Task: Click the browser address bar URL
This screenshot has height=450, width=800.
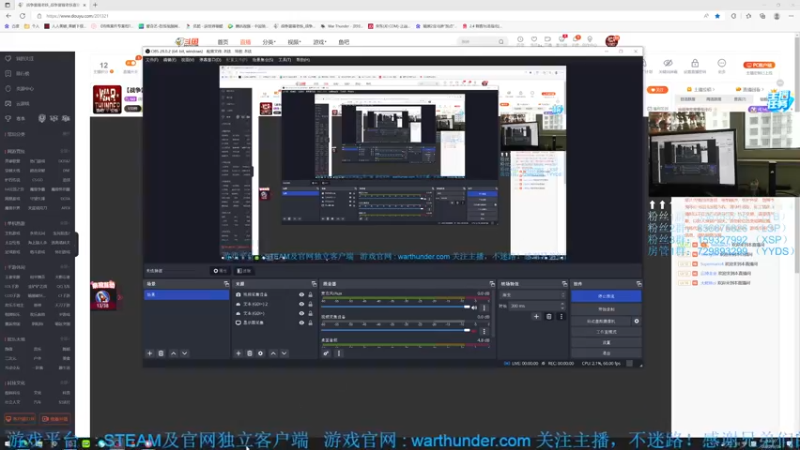Action: coord(78,16)
